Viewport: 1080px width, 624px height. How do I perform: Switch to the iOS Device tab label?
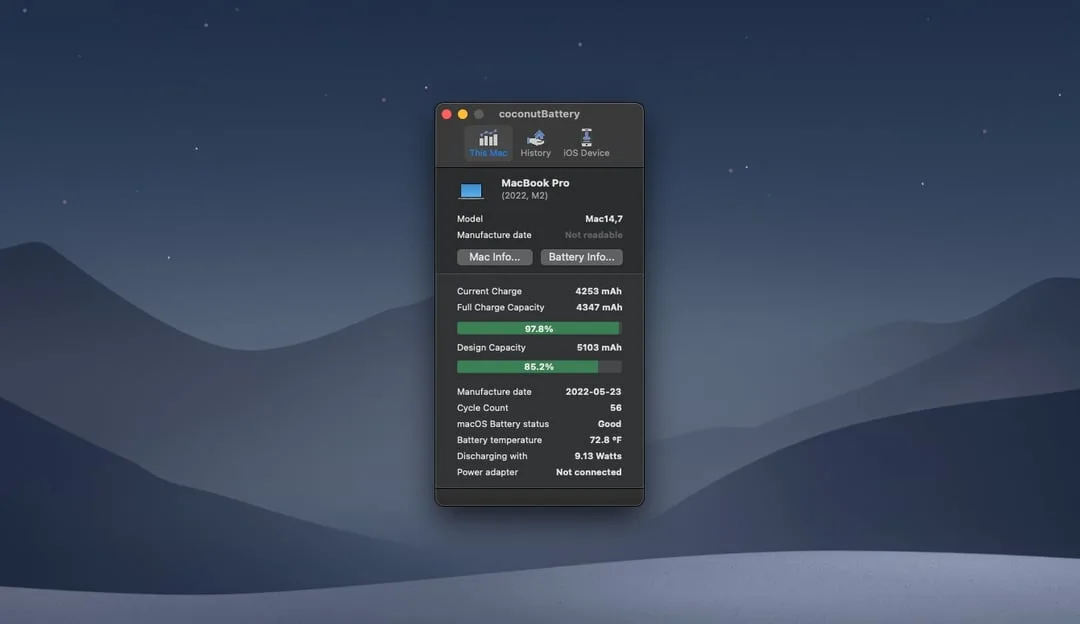tap(586, 153)
